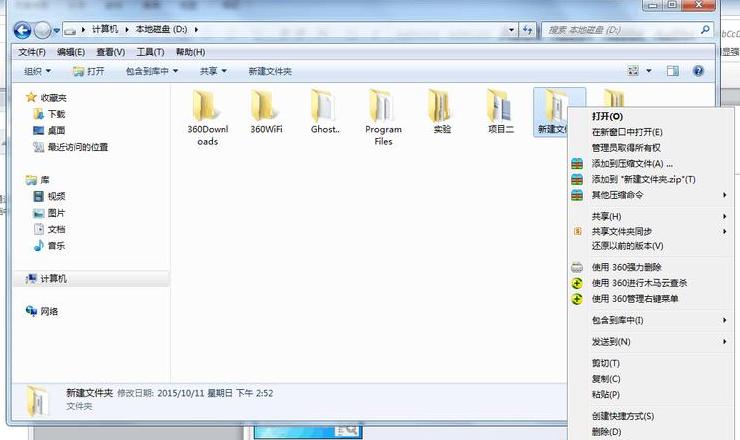This screenshot has width=740, height=440.
Task: Open the 图片 library
Action: 50,213
